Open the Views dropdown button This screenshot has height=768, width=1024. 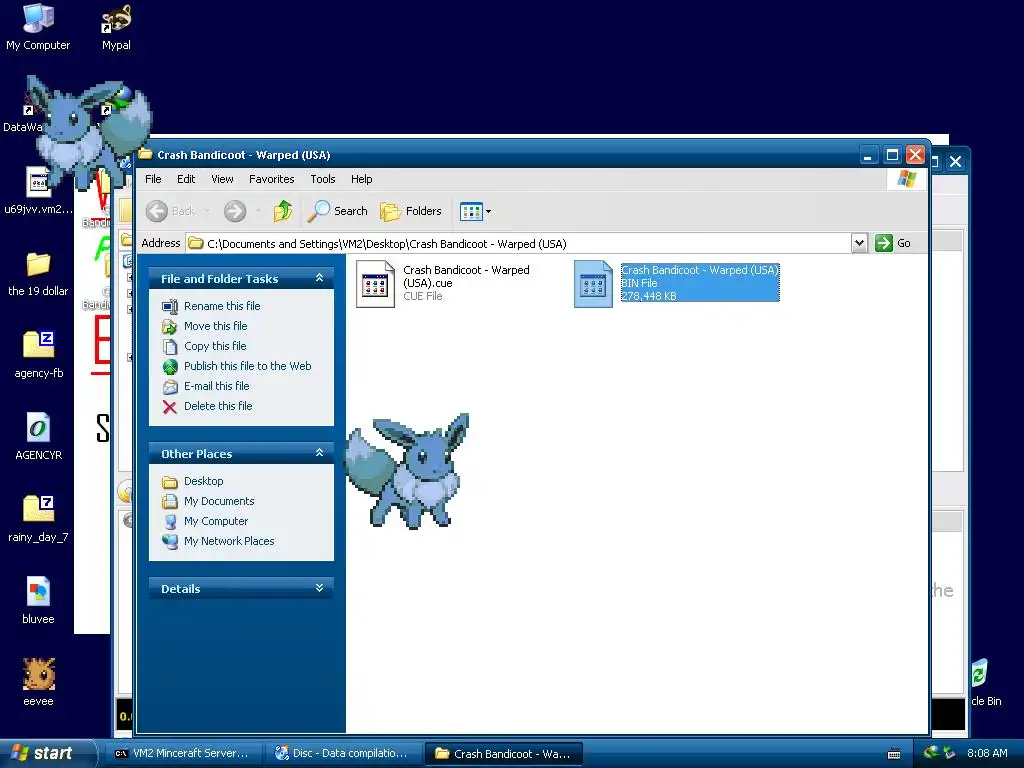475,211
